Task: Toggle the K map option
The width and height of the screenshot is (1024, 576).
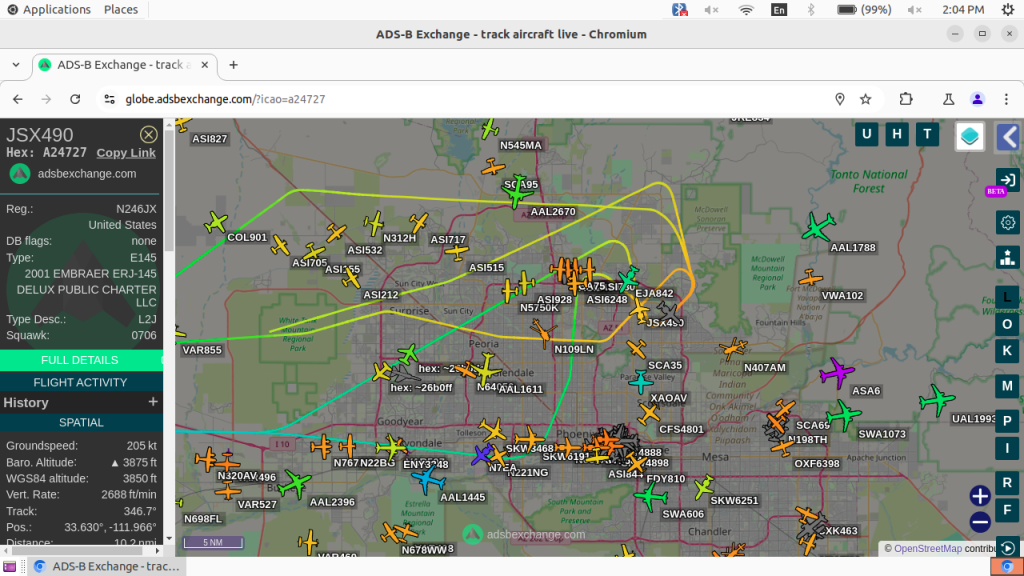Action: [x=1007, y=351]
